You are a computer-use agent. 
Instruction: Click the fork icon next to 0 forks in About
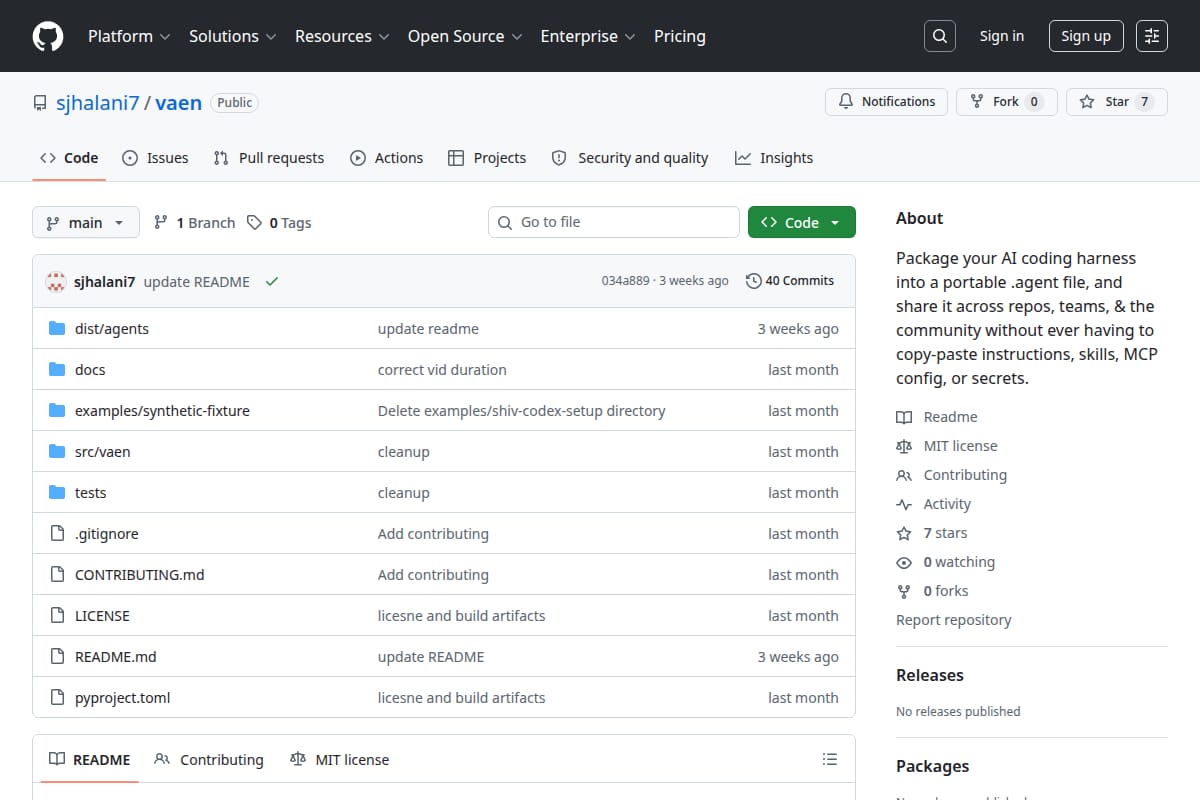[904, 591]
